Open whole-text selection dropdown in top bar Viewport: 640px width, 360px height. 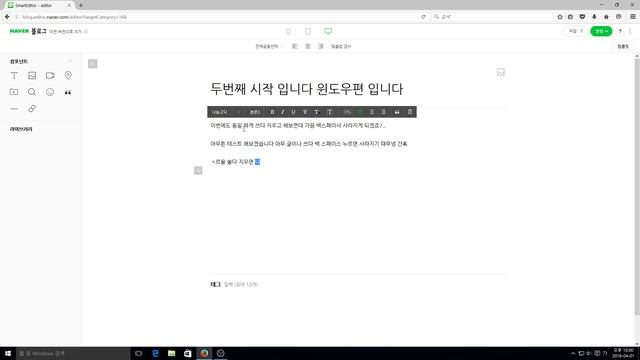pos(269,47)
